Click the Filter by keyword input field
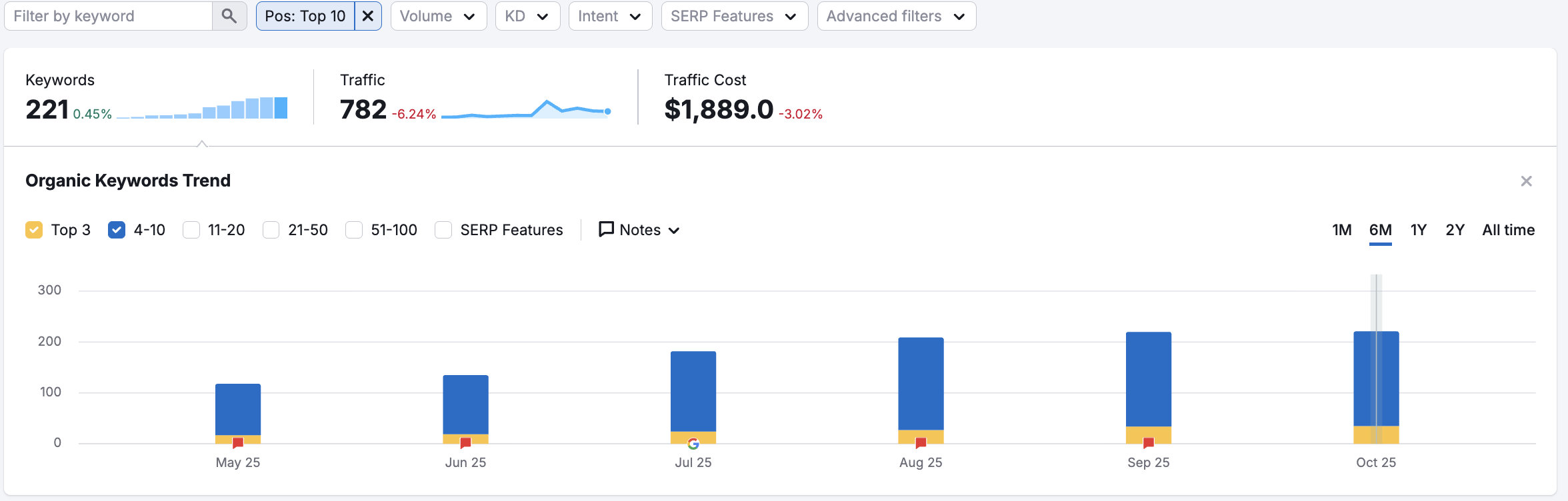The width and height of the screenshot is (1568, 501). click(x=108, y=16)
